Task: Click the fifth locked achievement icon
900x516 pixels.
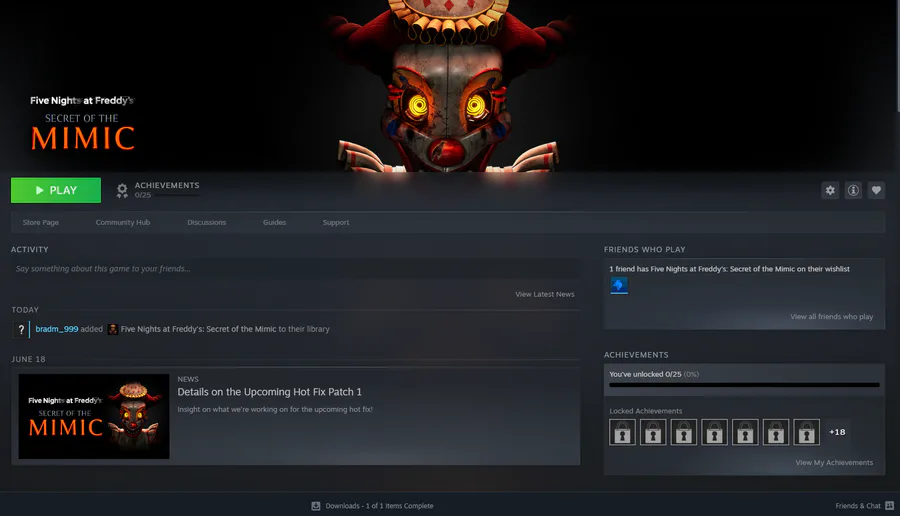Action: [x=745, y=432]
